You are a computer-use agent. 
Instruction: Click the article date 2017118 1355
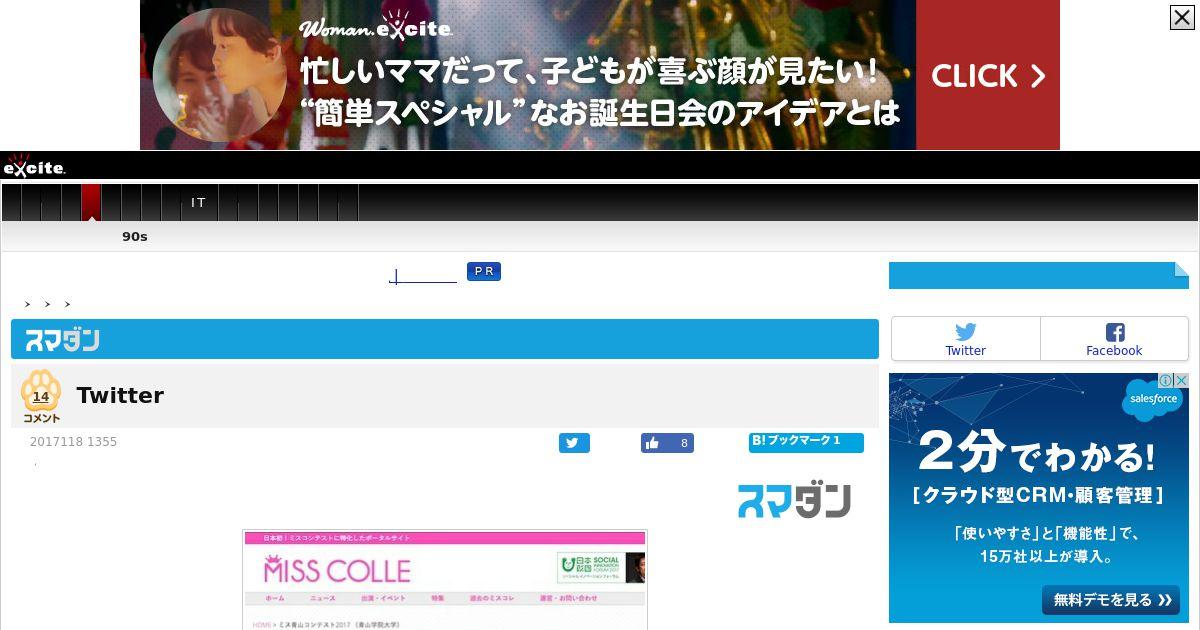[73, 442]
